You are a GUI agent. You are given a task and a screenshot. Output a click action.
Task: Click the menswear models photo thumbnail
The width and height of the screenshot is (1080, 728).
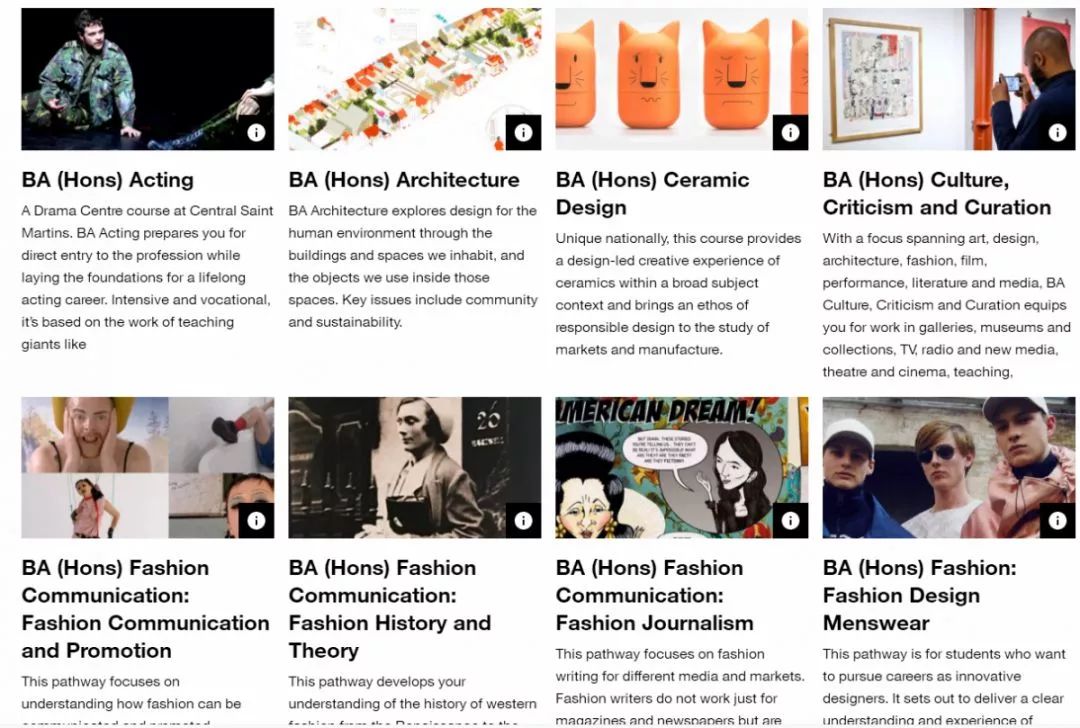(948, 468)
